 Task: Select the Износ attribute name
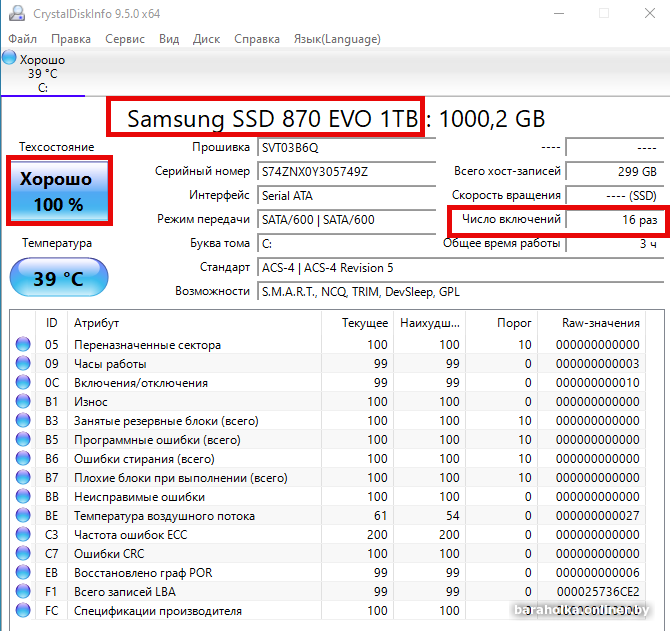91,402
